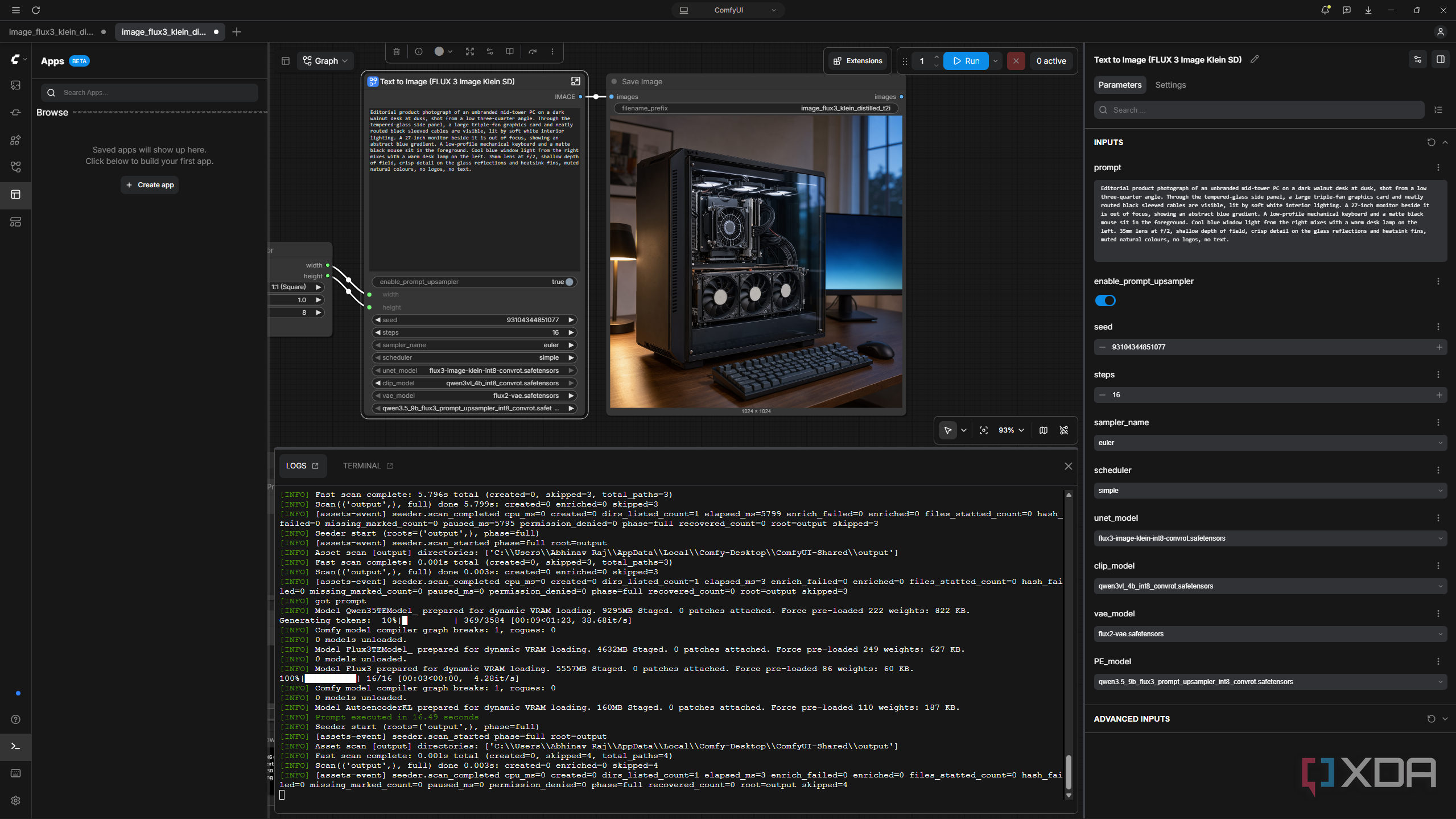Screen dimensions: 1456x819
Task: Edit the workflow title with pencil icon
Action: 1255,60
